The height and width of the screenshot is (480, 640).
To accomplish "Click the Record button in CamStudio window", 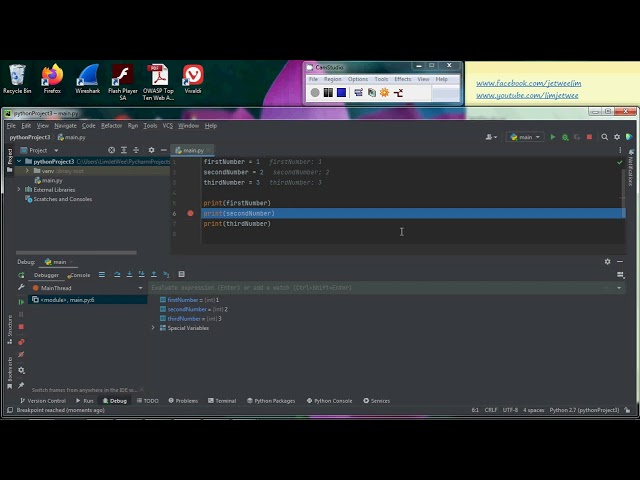I will pos(315,93).
